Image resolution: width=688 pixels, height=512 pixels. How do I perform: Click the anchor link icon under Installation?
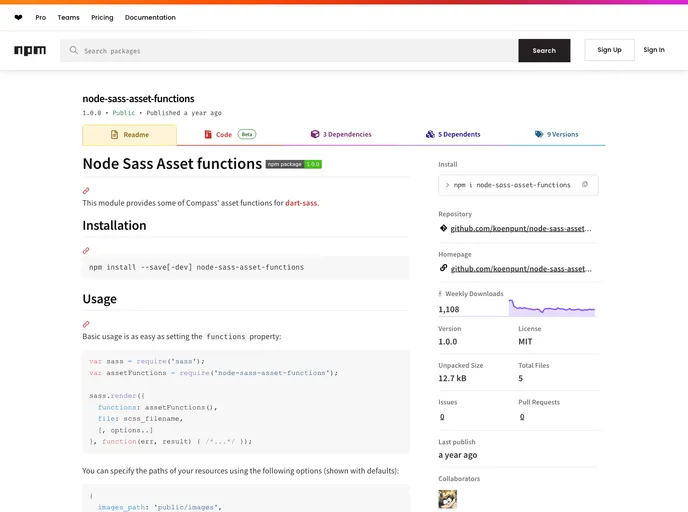[86, 251]
